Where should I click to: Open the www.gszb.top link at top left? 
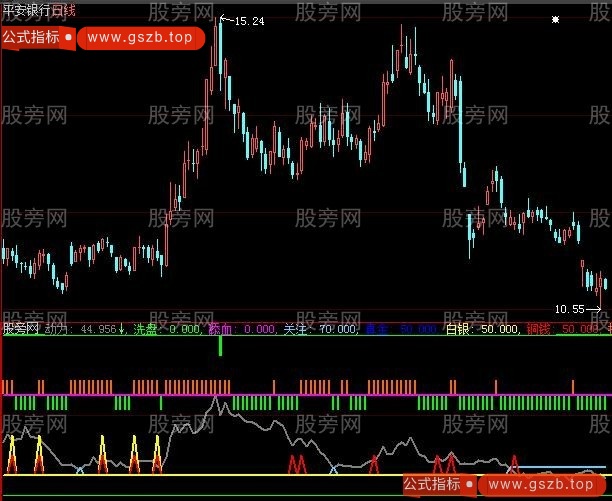(140, 37)
